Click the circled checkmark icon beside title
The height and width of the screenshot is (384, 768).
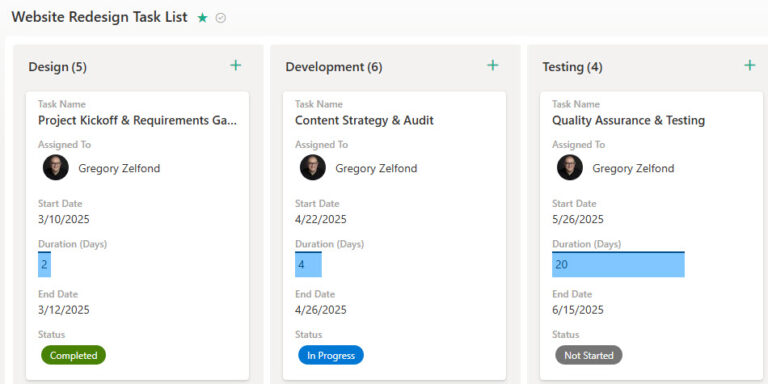pos(221,18)
